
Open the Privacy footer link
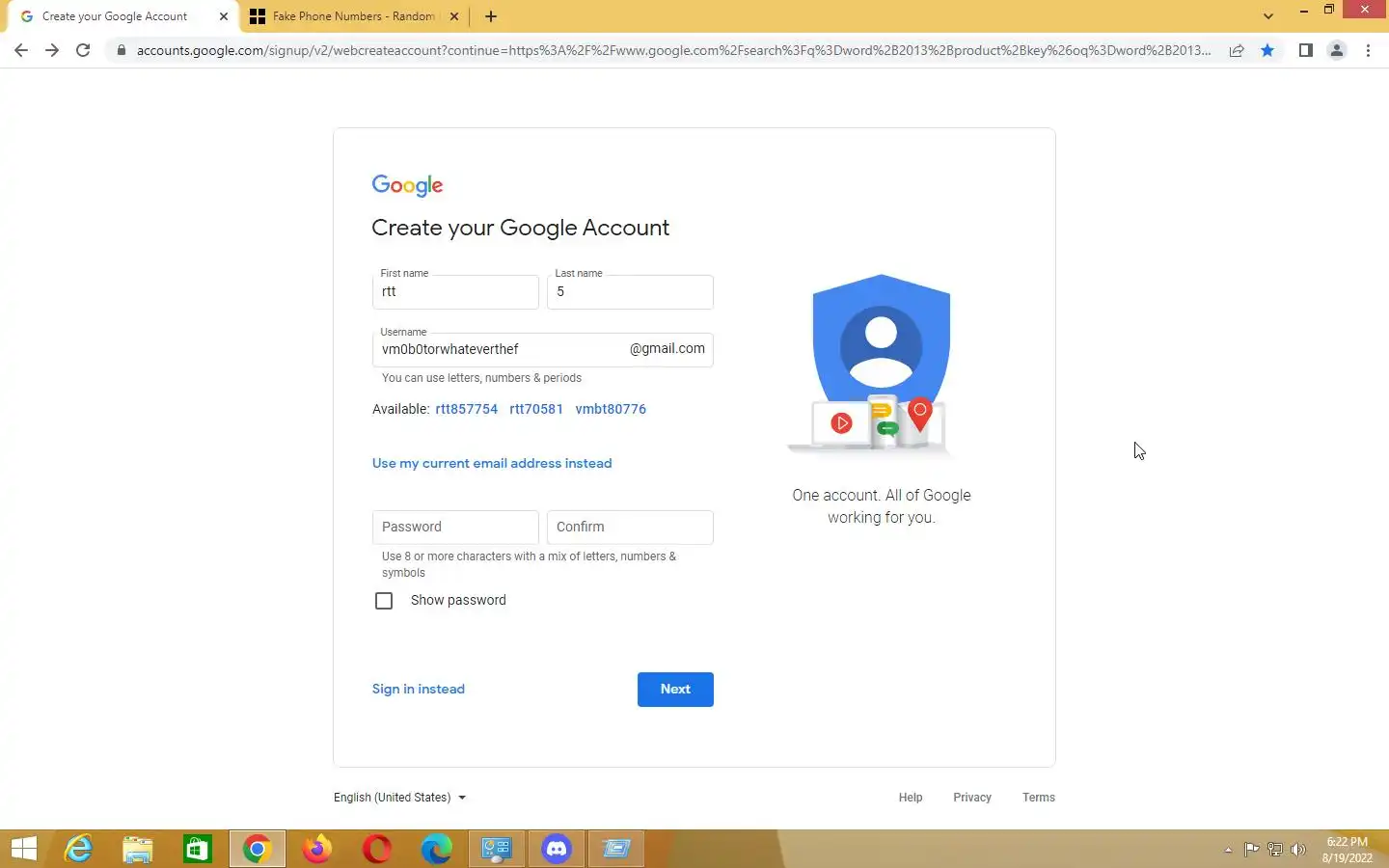click(972, 798)
